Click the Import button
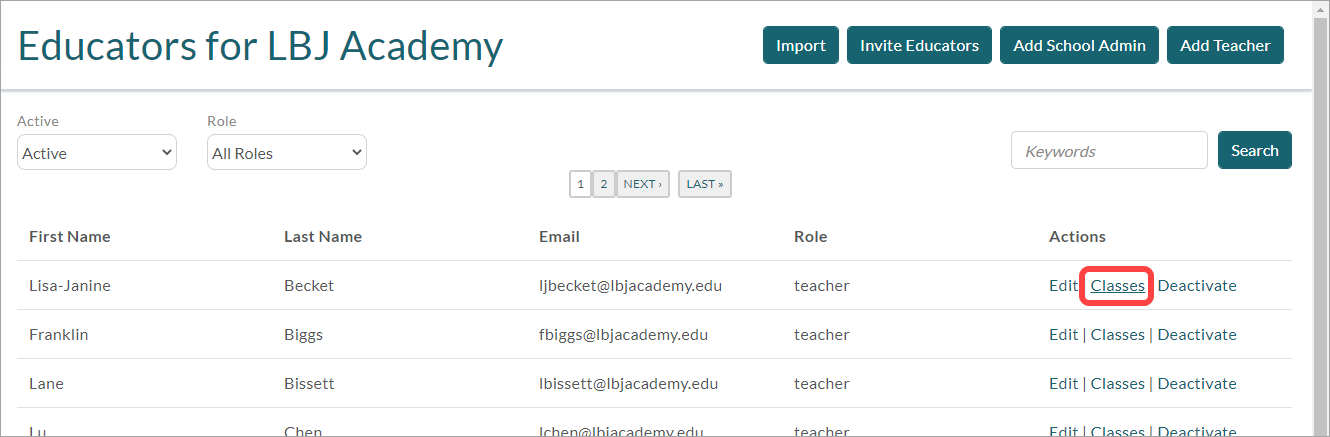 click(x=800, y=45)
